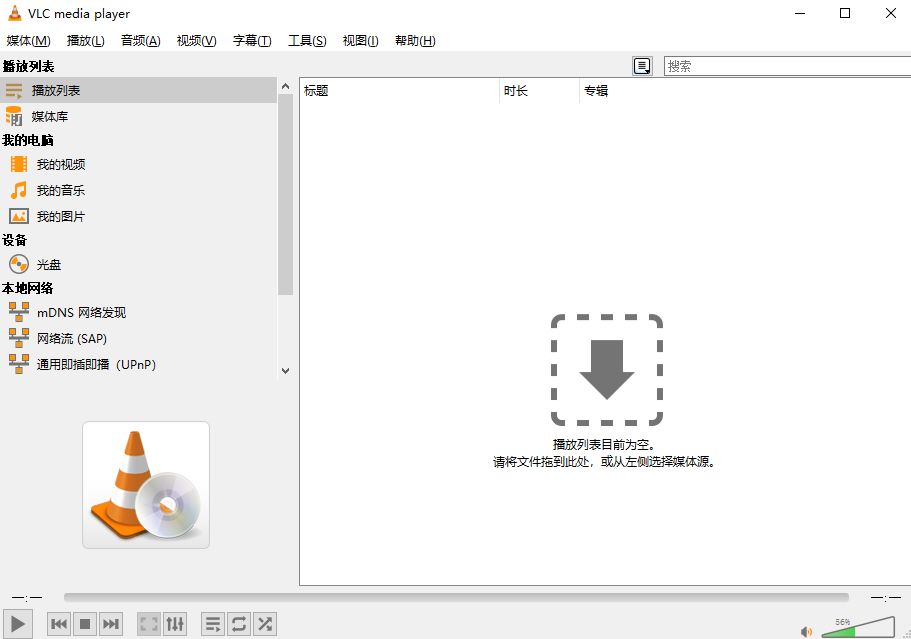Enable loop playback
The height and width of the screenshot is (639, 911).
239,623
